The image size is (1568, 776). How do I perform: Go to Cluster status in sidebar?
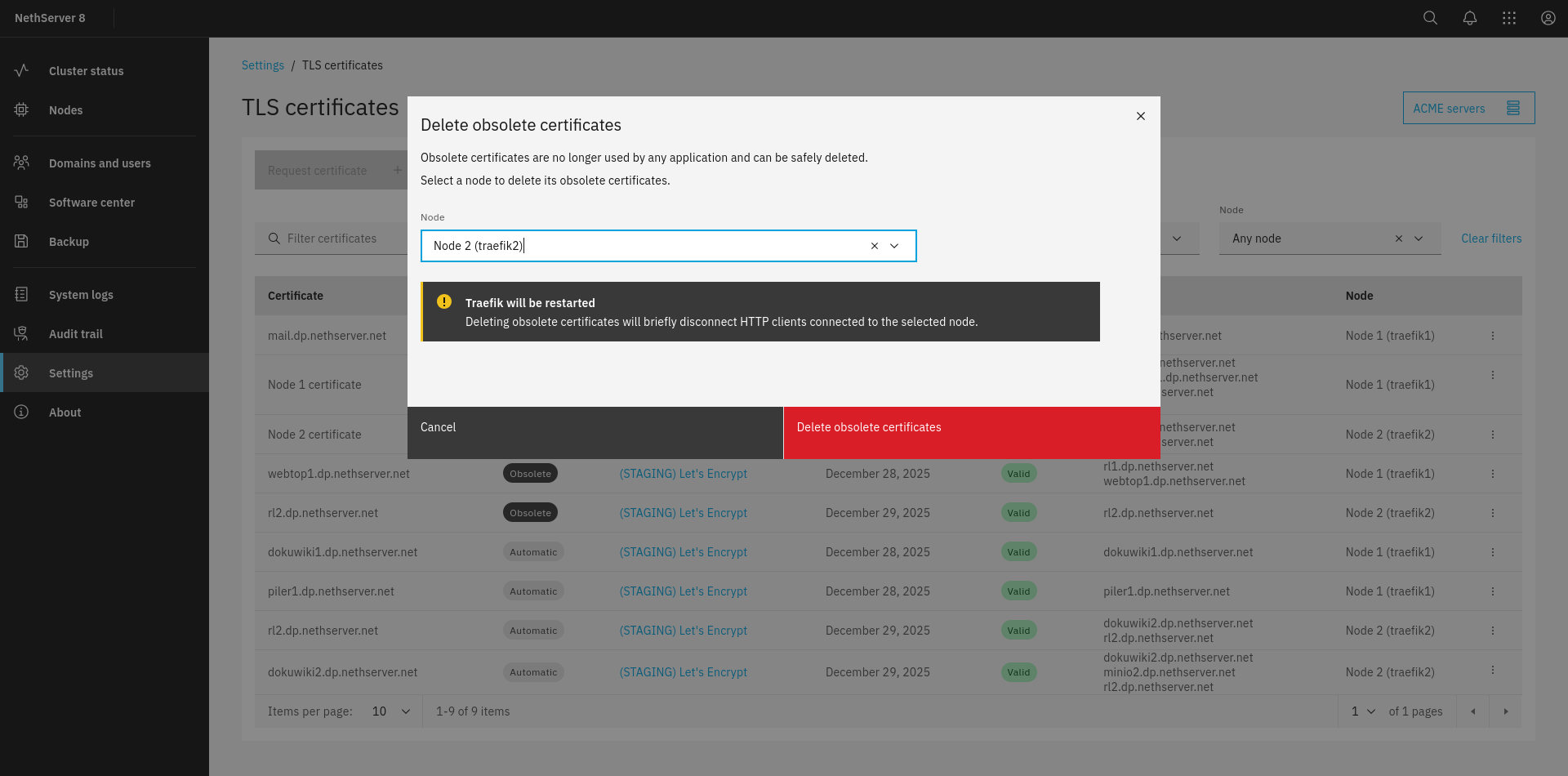86,71
